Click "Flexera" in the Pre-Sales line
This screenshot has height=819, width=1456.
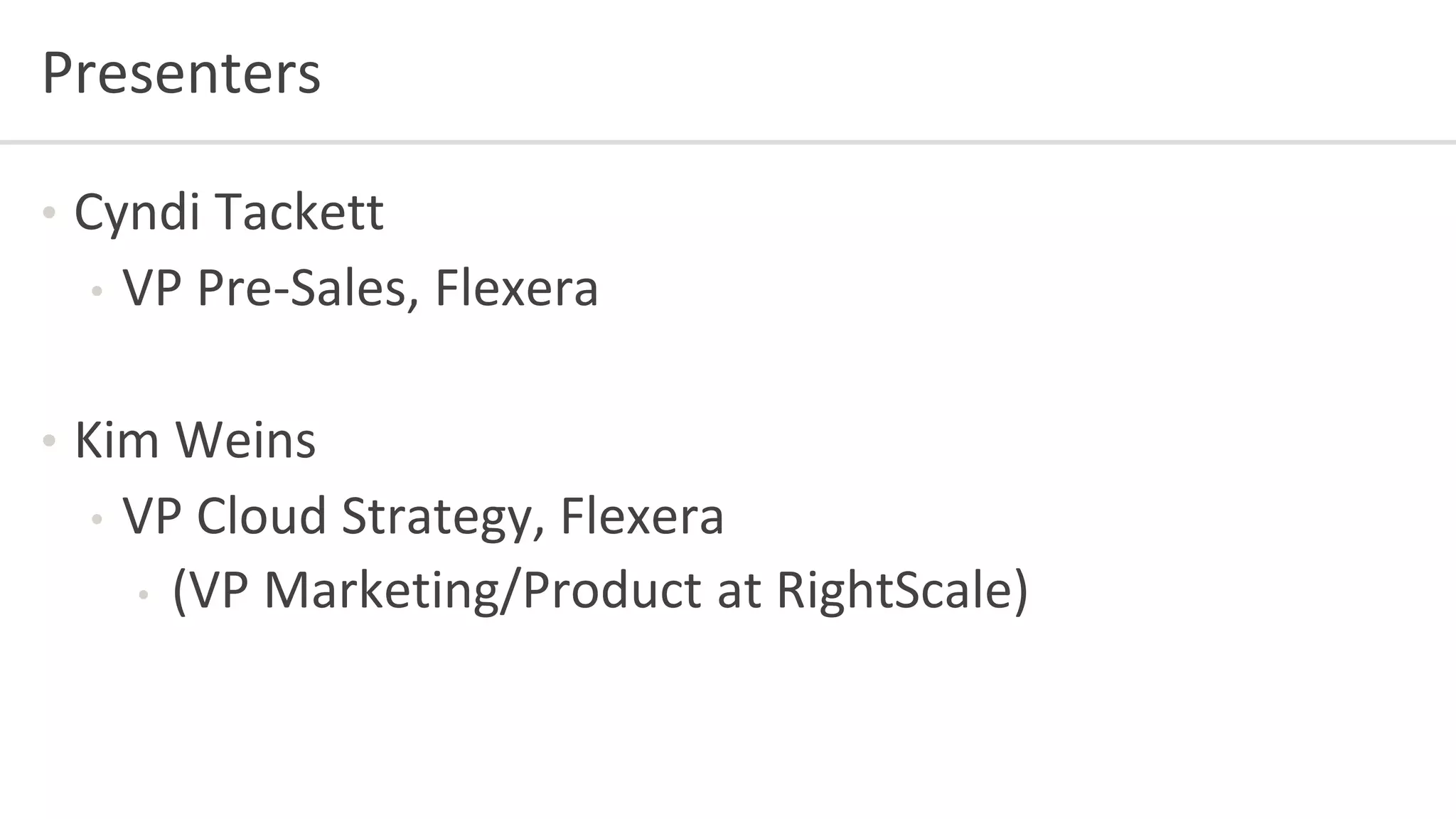(x=516, y=289)
